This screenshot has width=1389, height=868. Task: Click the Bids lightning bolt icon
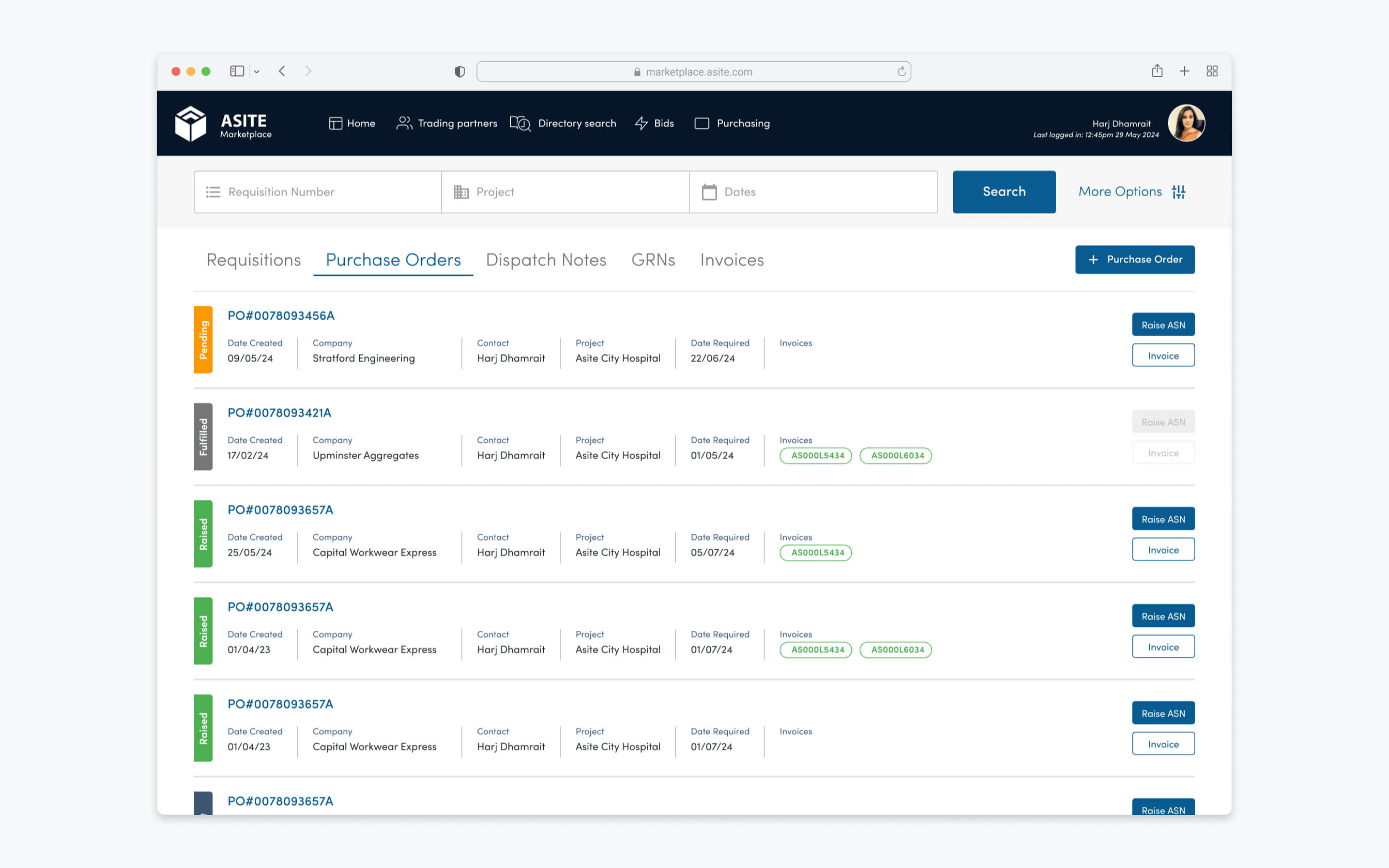[x=641, y=123]
